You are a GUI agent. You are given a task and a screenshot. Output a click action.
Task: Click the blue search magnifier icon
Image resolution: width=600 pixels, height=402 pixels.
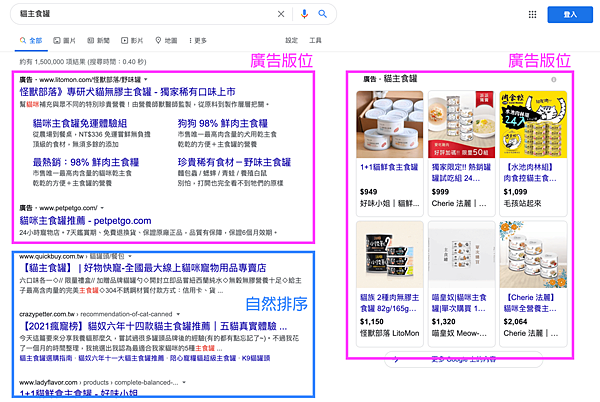click(x=323, y=14)
